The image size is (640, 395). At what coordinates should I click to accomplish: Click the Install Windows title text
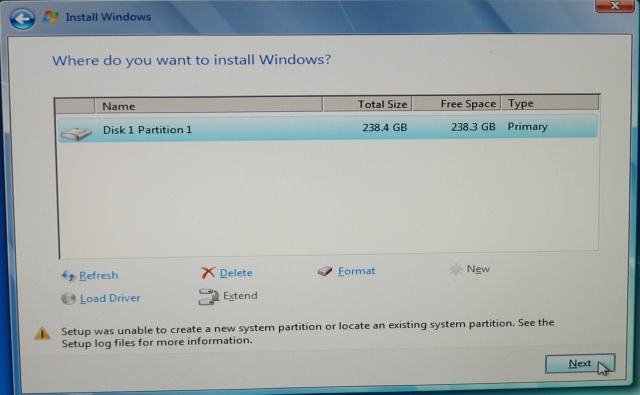[x=108, y=17]
